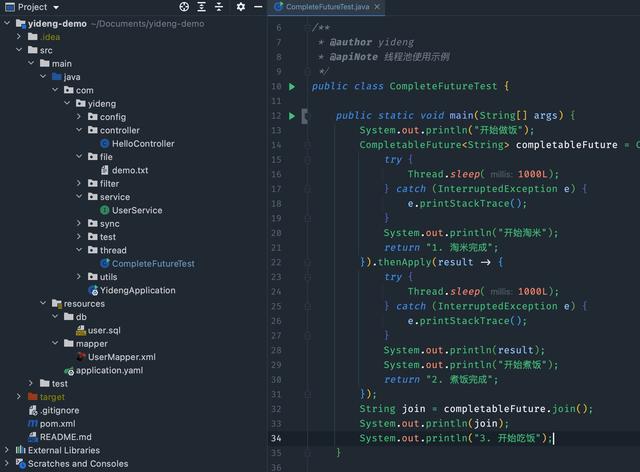Image resolution: width=640 pixels, height=472 pixels.
Task: Open UserService interface
Action: (137, 210)
